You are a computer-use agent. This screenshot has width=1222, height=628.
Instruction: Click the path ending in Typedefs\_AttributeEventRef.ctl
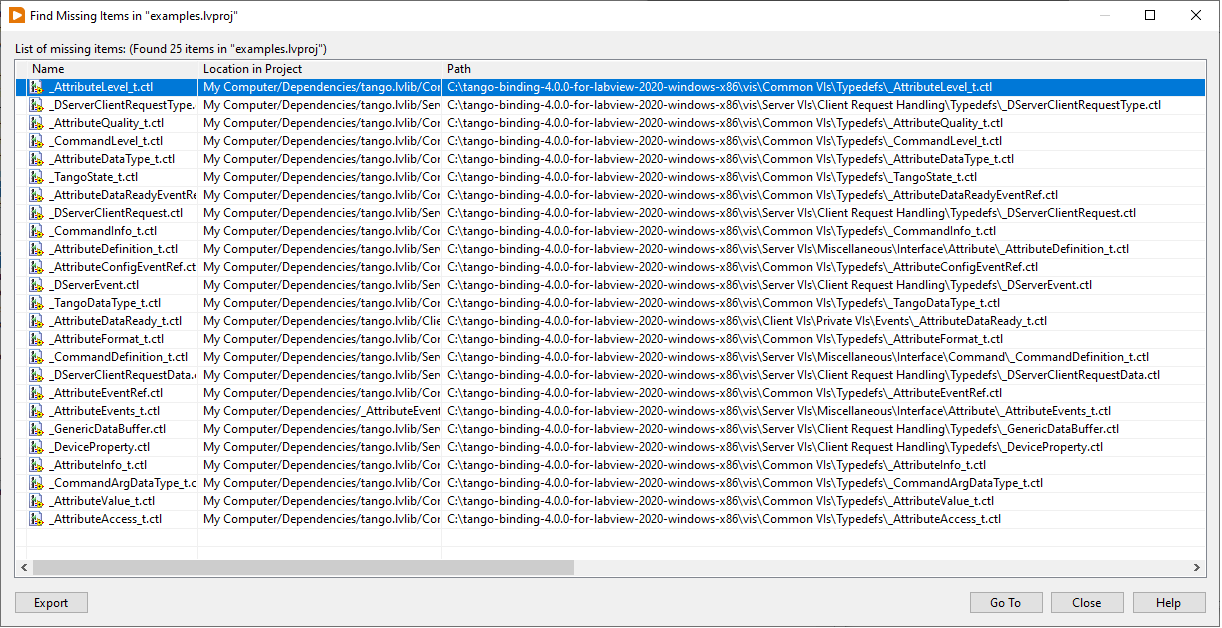tap(724, 393)
